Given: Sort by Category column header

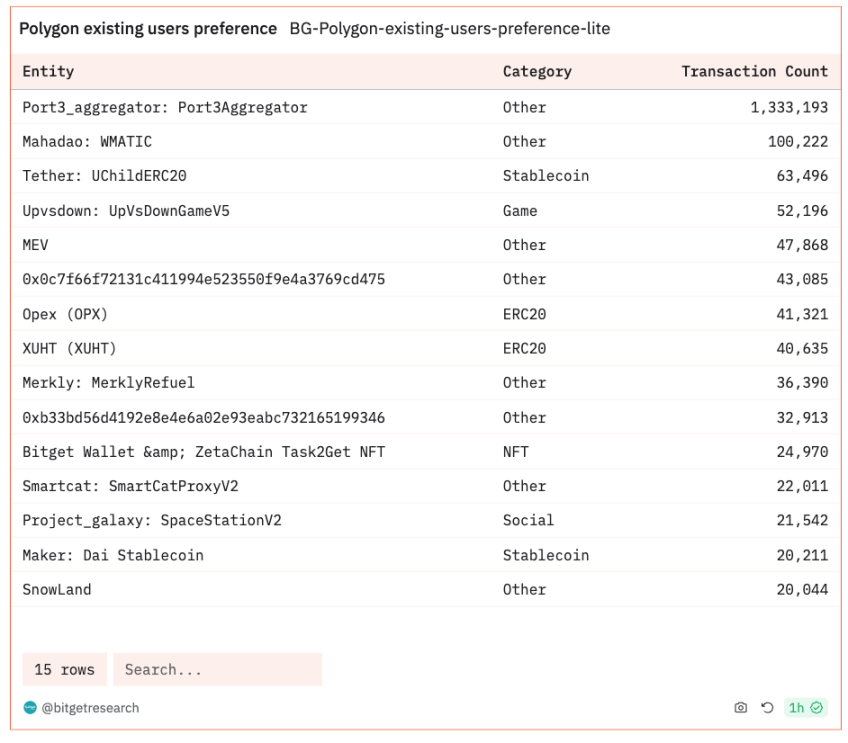Looking at the screenshot, I should coord(537,71).
